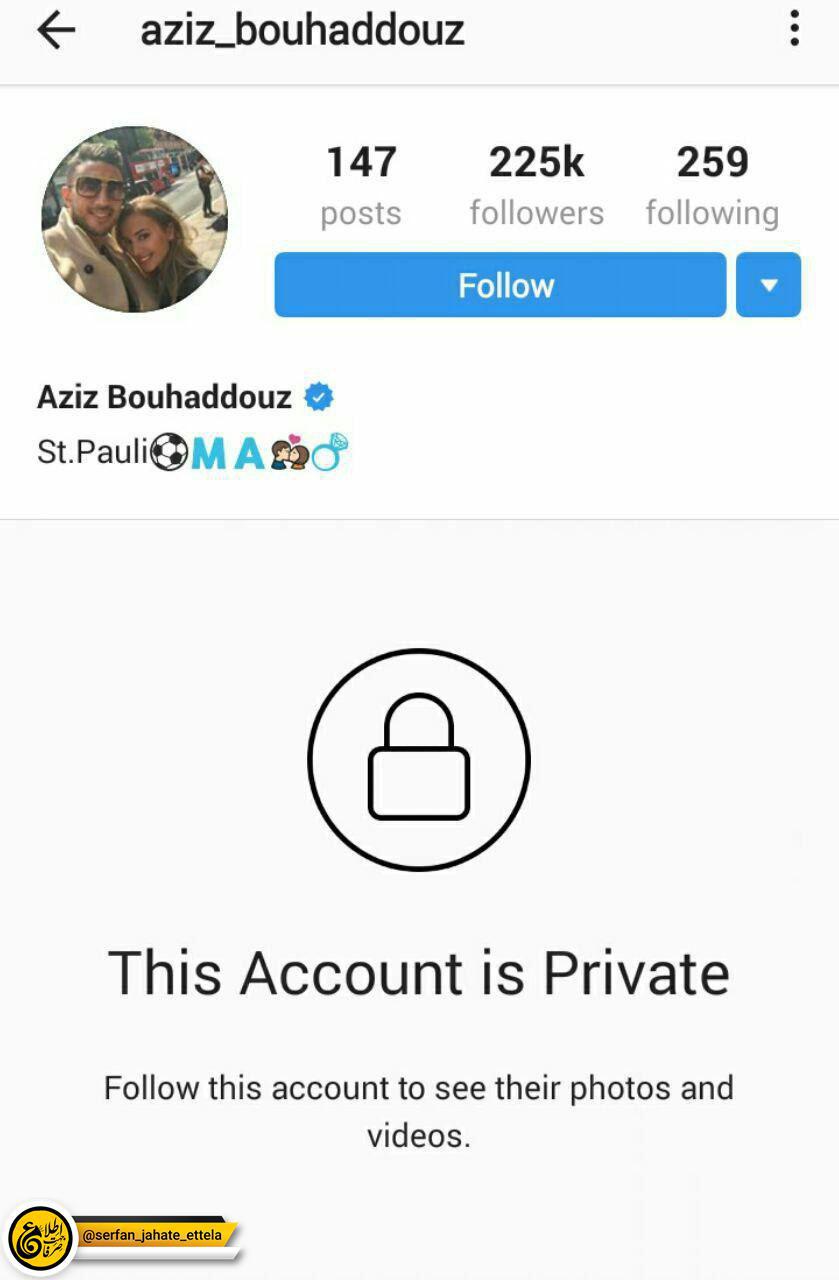Click the padlock private account icon

point(418,760)
